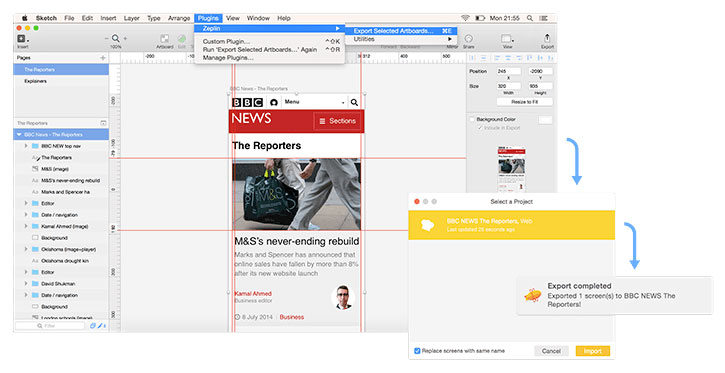
Task: Click the M&S (image) layer icon
Action: pos(35,169)
